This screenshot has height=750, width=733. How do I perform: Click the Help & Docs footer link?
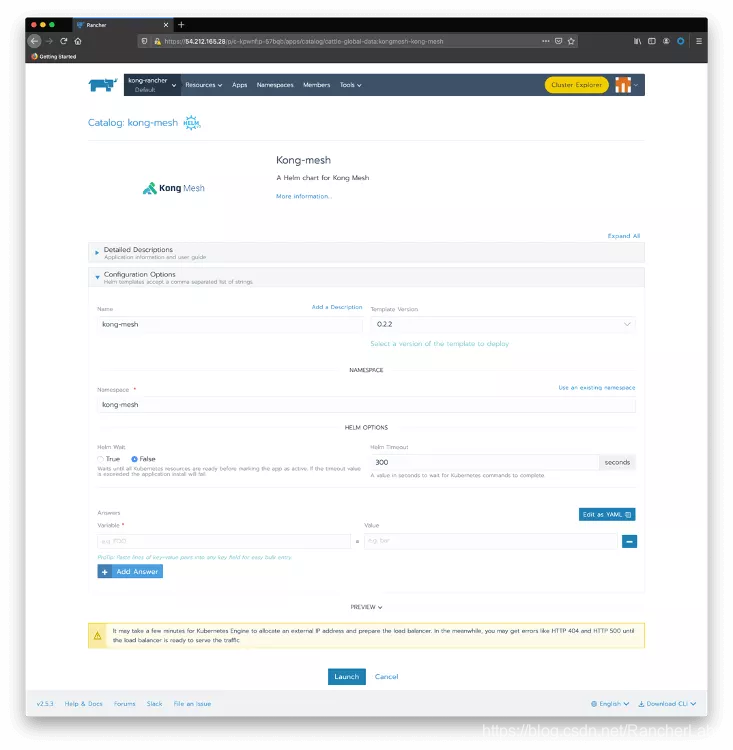(84, 704)
